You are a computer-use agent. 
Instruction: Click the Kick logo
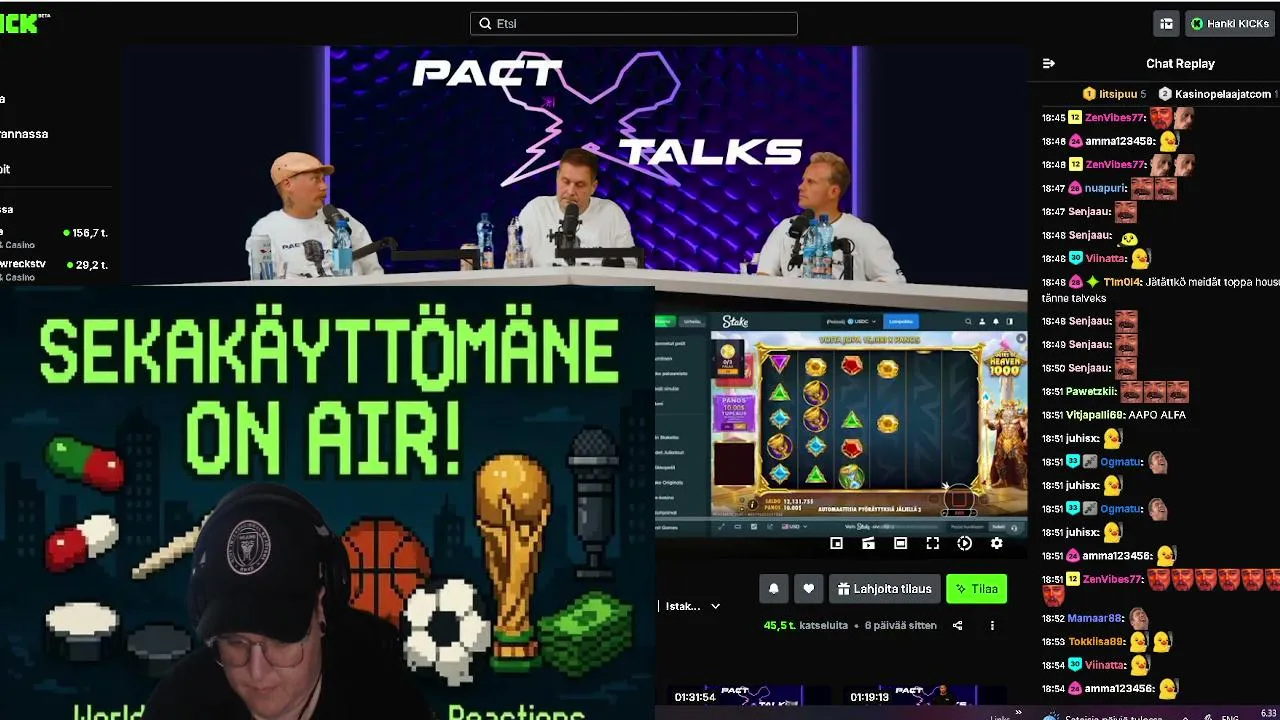point(24,22)
